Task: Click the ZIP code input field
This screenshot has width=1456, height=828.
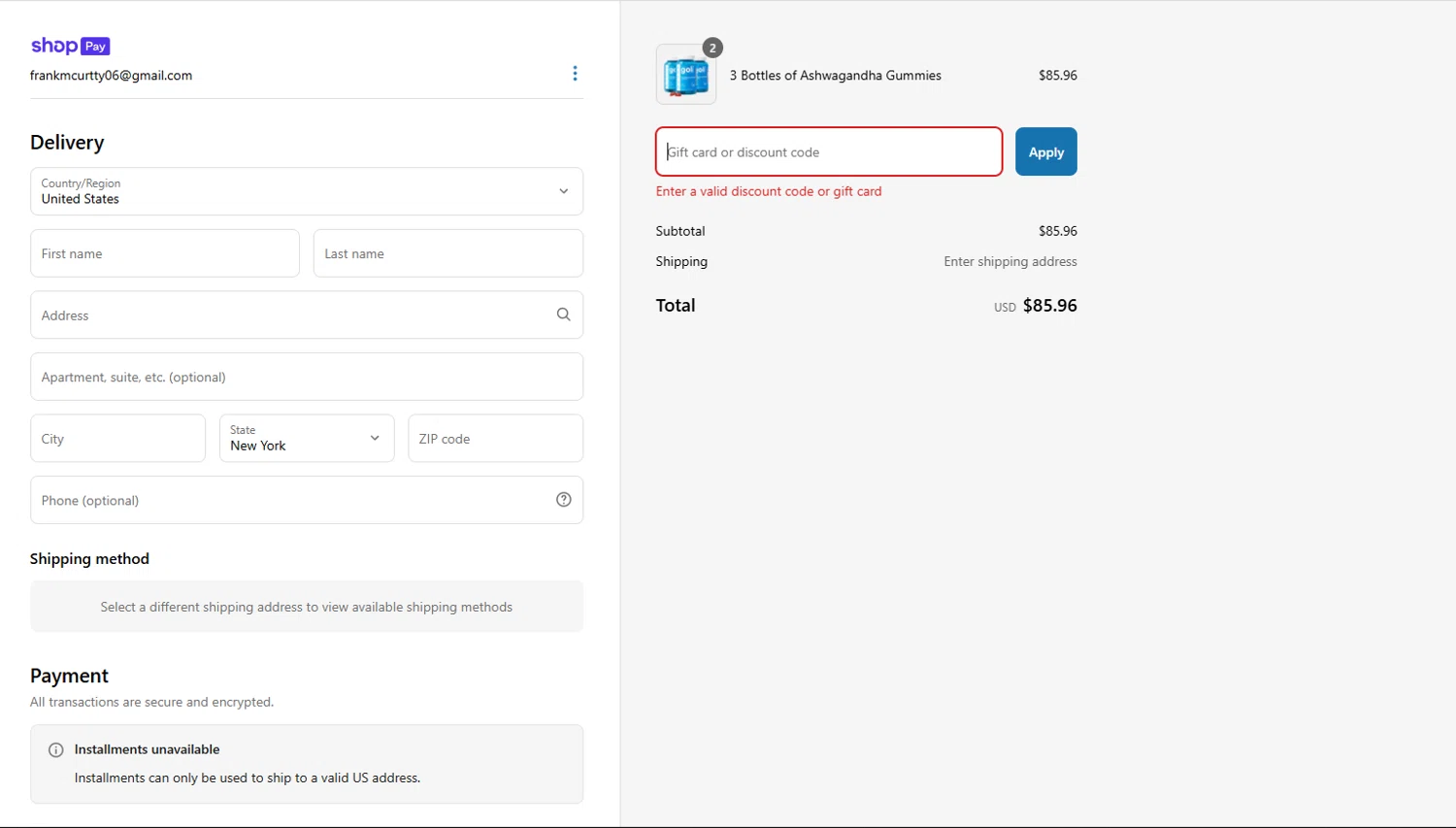Action: click(x=496, y=439)
